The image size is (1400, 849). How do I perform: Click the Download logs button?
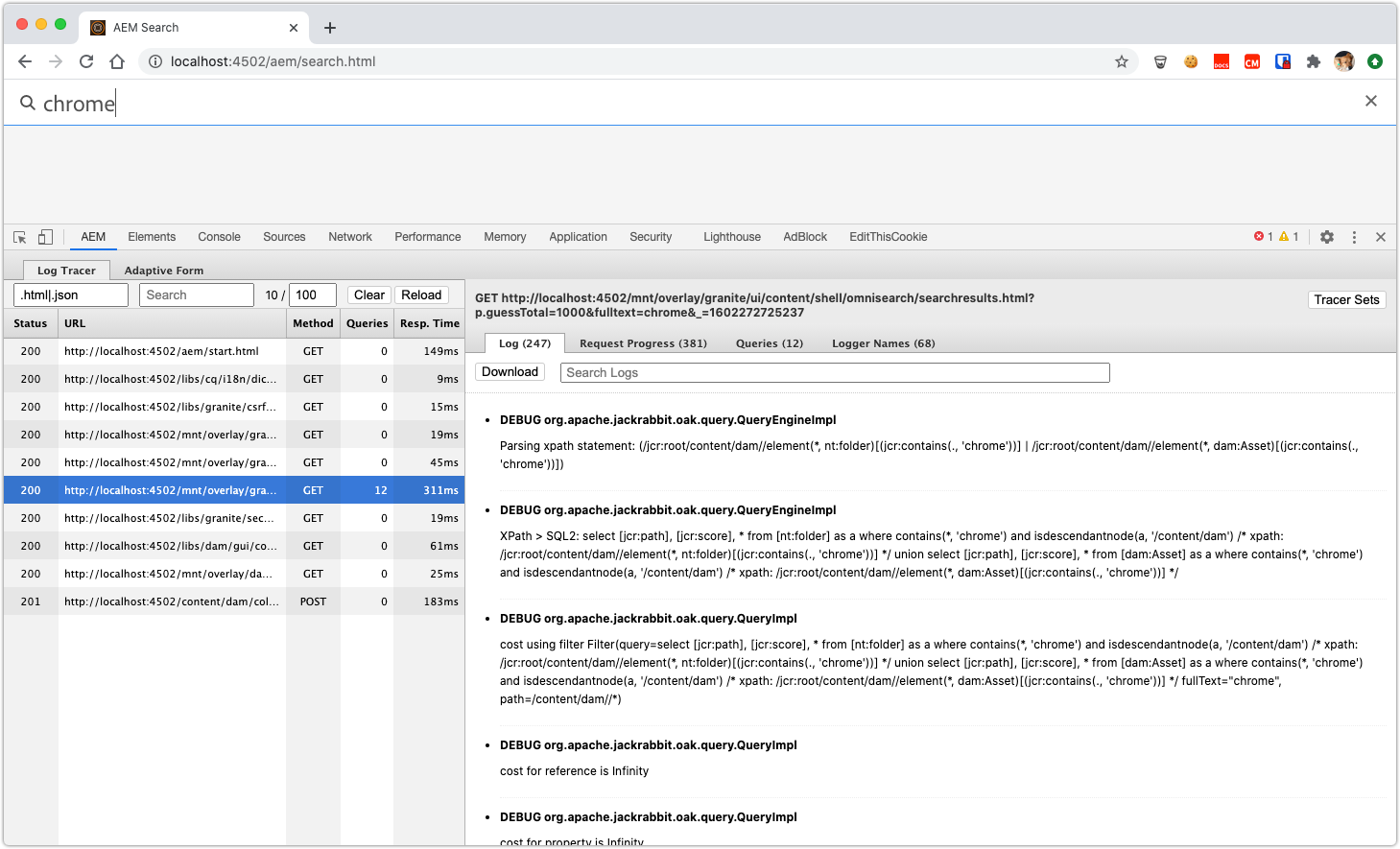[x=510, y=372]
